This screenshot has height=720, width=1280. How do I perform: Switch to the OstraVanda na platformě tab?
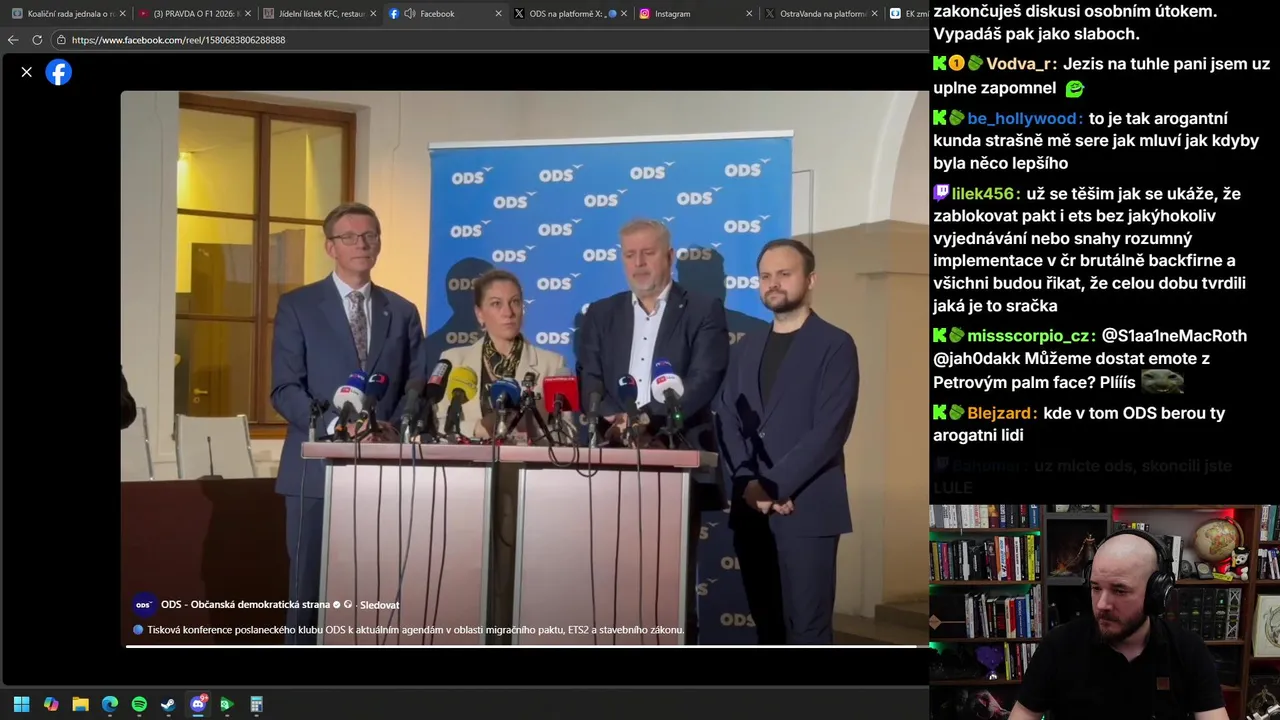coord(820,14)
